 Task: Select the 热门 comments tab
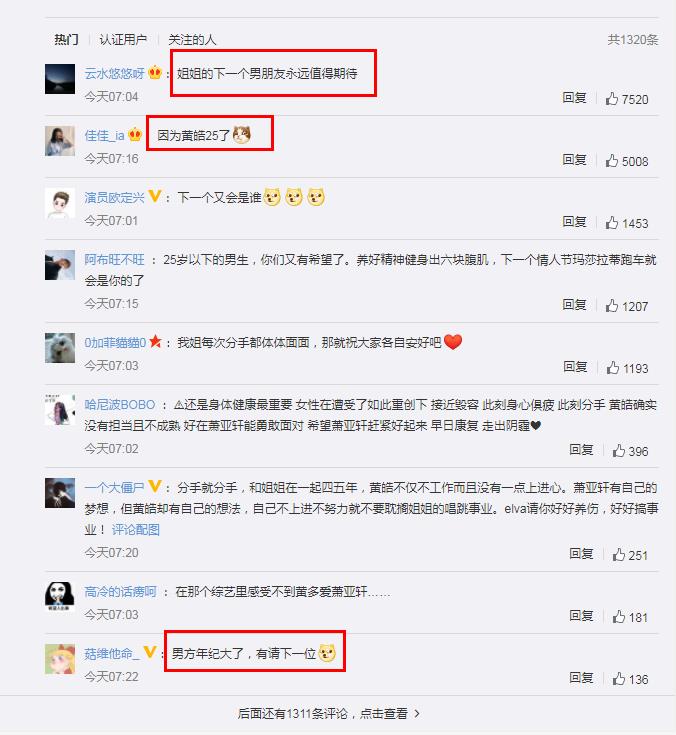[67, 39]
